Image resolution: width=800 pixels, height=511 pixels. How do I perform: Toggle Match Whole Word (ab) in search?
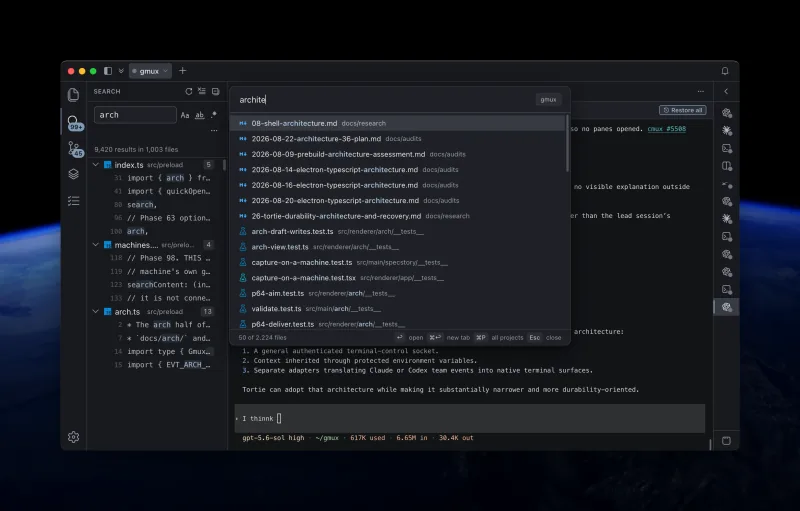[199, 115]
